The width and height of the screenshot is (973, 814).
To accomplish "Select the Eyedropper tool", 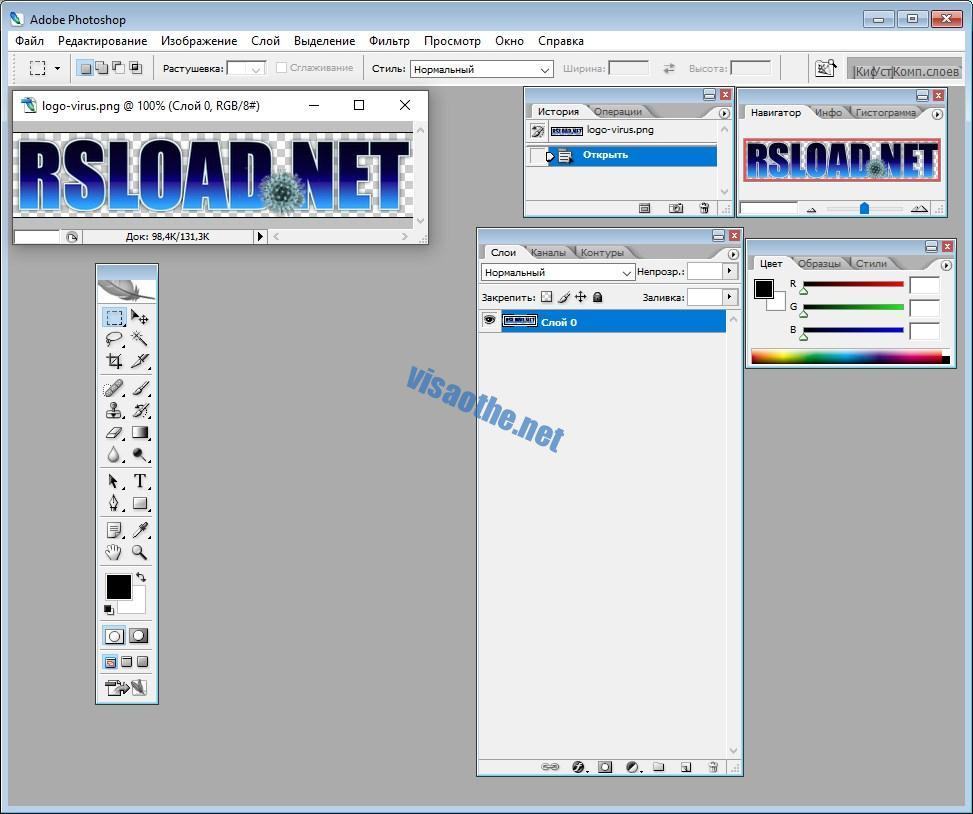I will pos(140,530).
